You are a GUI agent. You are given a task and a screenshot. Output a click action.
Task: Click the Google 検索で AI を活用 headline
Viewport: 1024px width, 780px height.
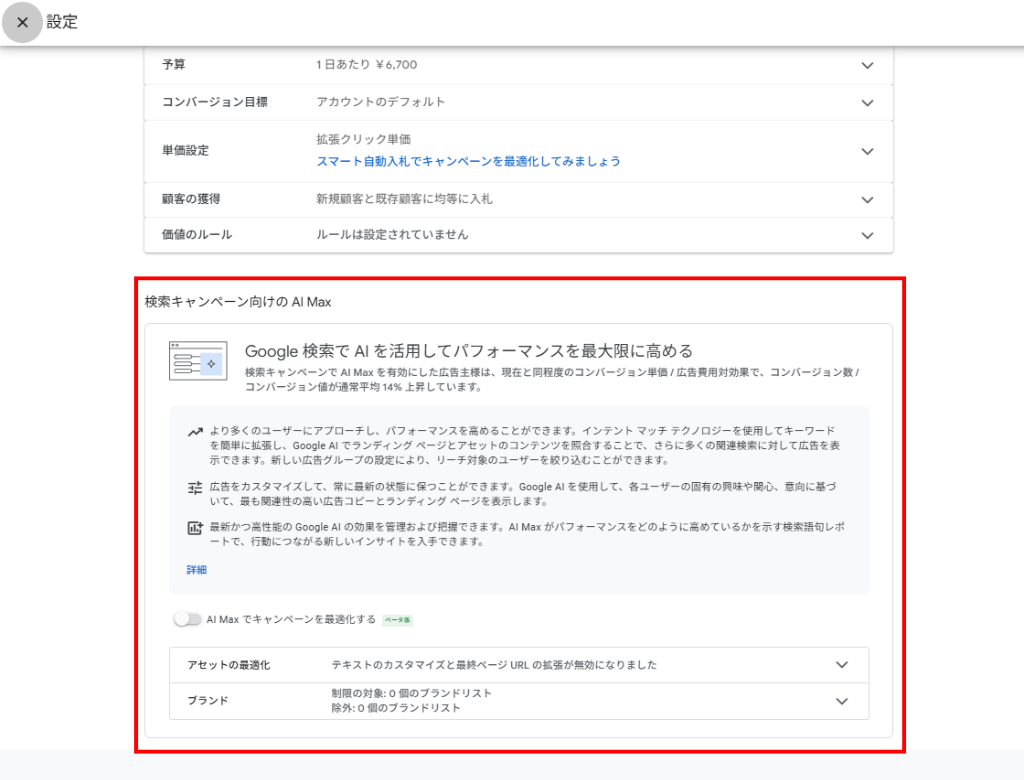469,351
